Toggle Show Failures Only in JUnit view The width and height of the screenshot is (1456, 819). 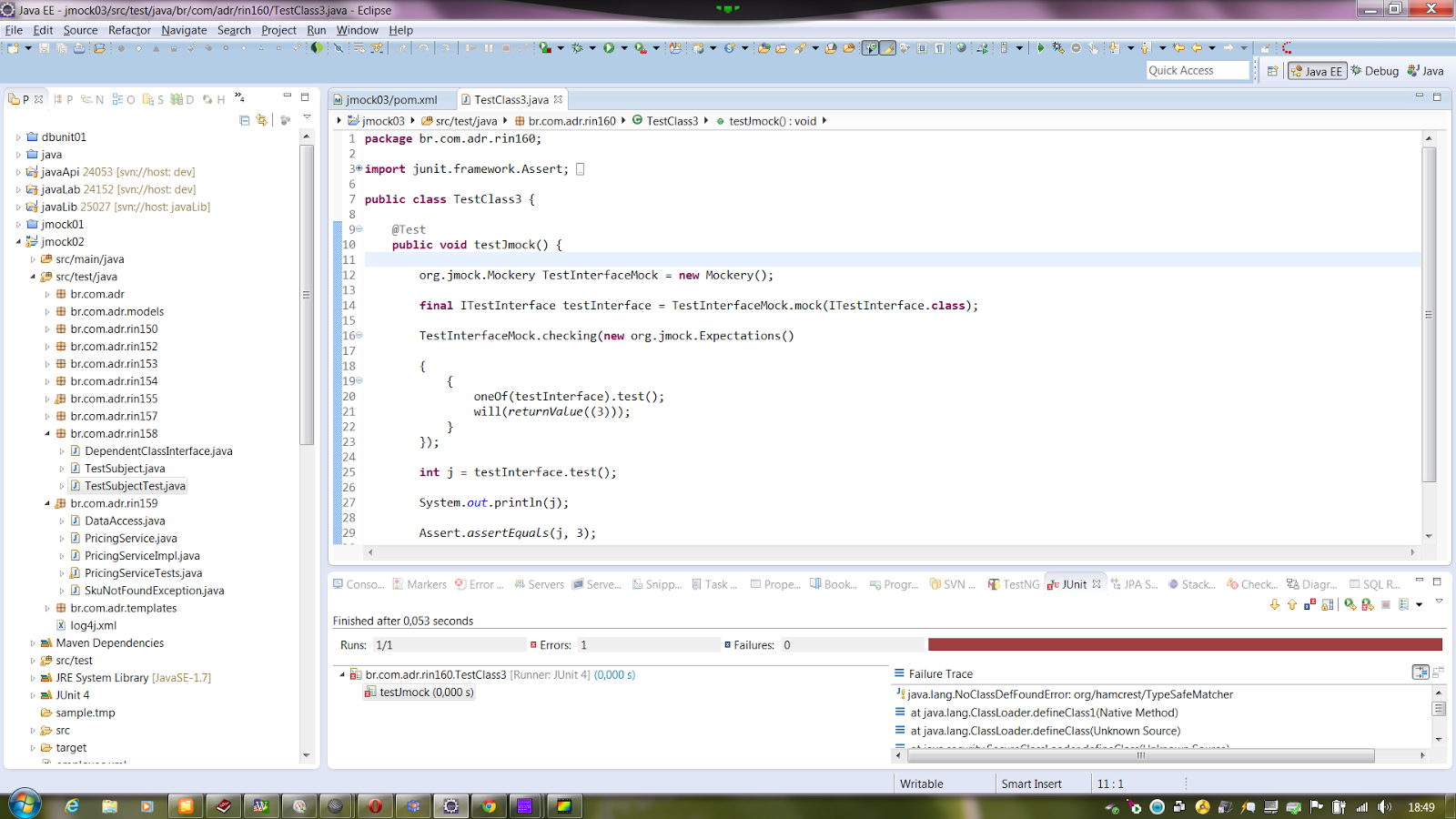pos(1309,602)
